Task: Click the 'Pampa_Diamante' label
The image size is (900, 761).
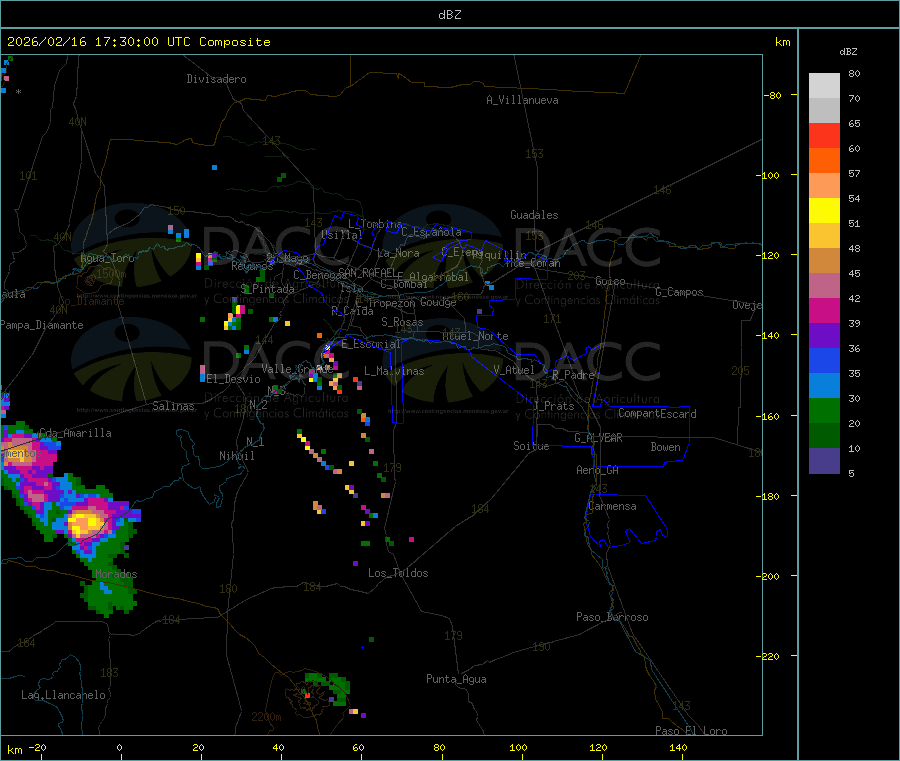Action: [x=41, y=325]
